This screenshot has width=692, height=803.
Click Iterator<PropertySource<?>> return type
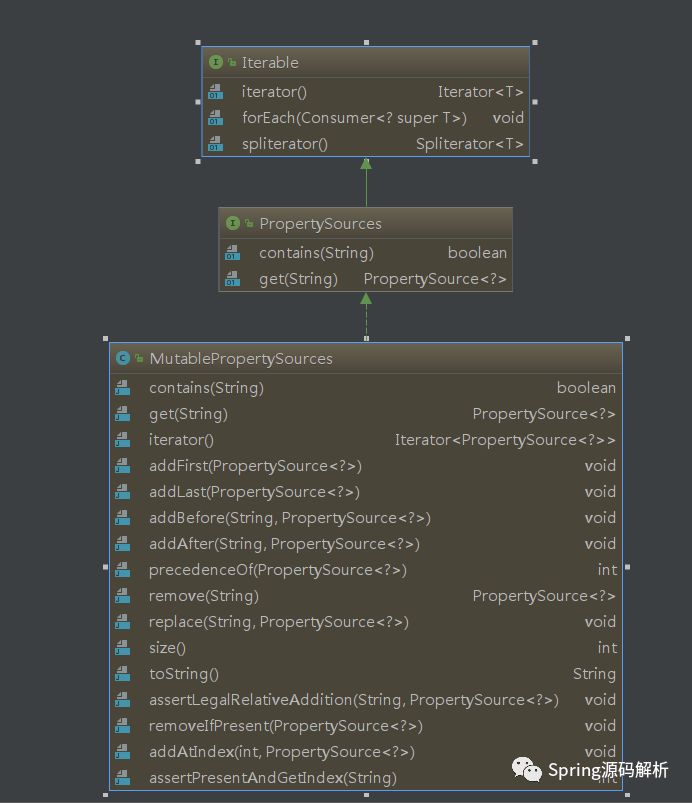point(505,440)
